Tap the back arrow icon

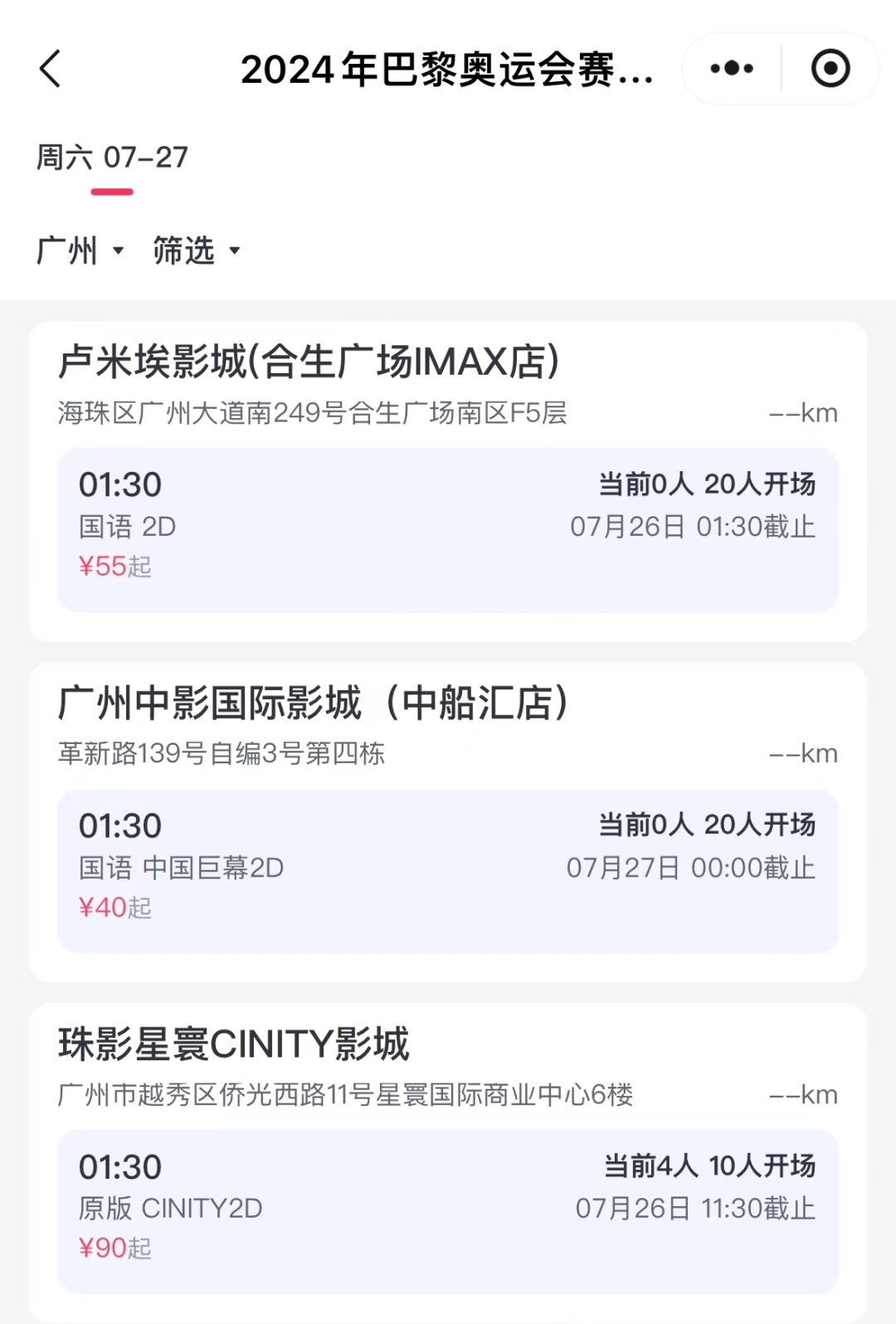pyautogui.click(x=51, y=69)
